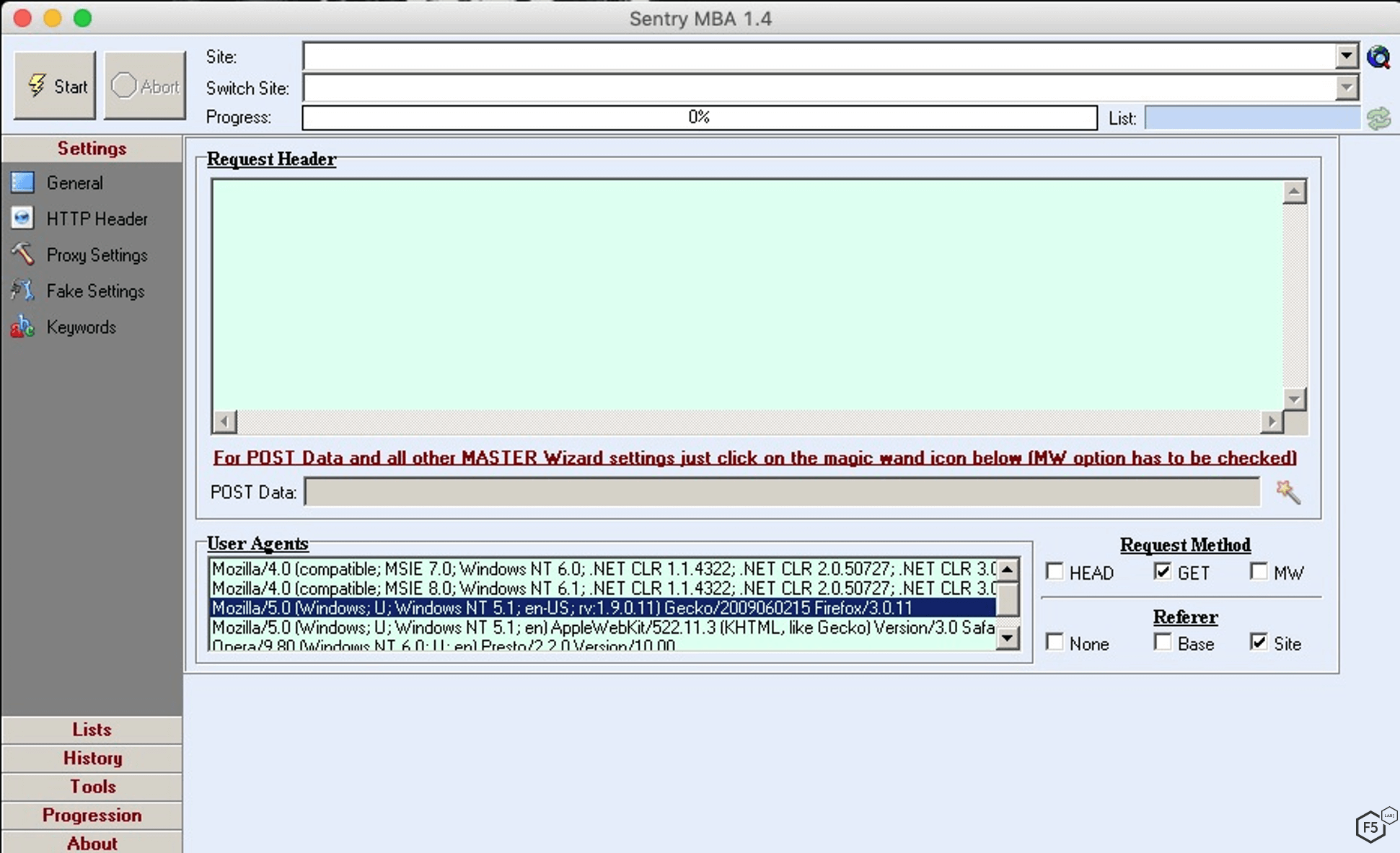The height and width of the screenshot is (853, 1400).
Task: Enable the HEAD request method checkbox
Action: (1055, 572)
